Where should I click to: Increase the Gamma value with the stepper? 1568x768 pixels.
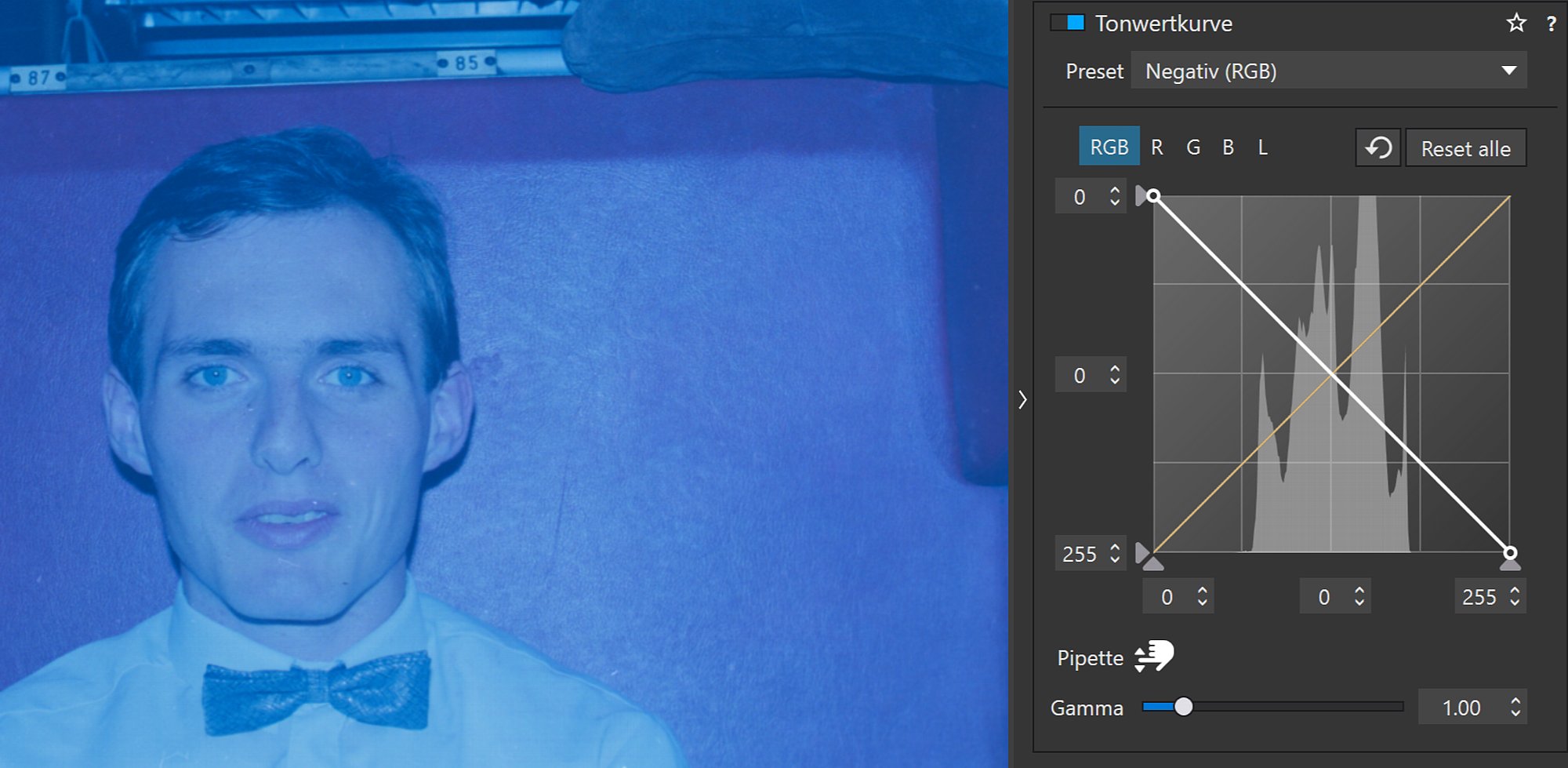[x=1515, y=701]
